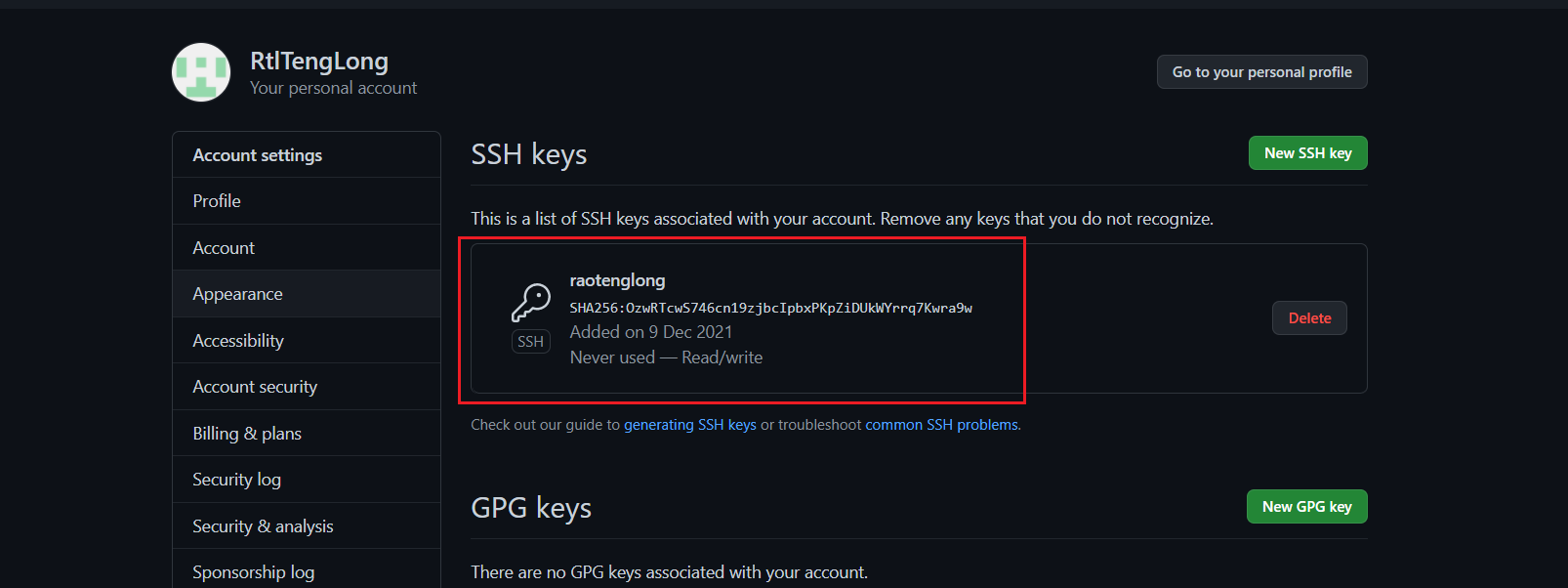Select Profile in the settings sidebar
The image size is (1568, 588).
pyautogui.click(x=216, y=200)
